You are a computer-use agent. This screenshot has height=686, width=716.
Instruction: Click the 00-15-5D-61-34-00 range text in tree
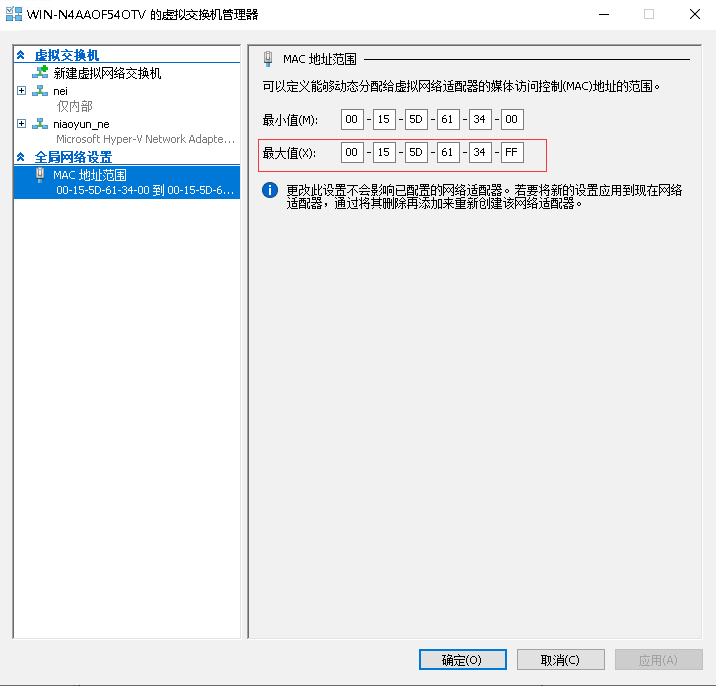point(145,190)
